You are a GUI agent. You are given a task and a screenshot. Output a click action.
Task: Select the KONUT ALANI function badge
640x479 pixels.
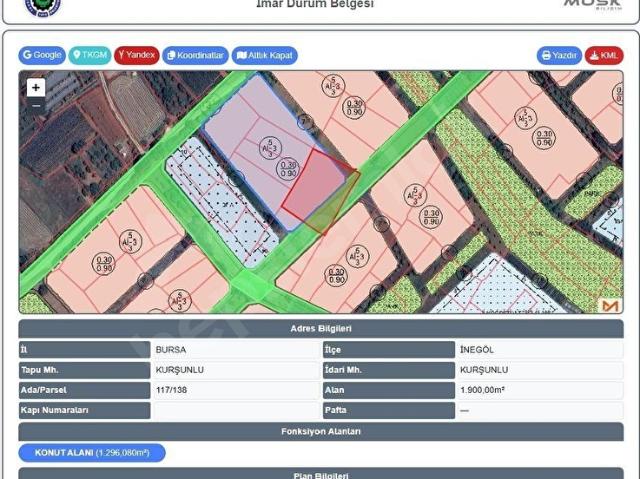tap(92, 453)
